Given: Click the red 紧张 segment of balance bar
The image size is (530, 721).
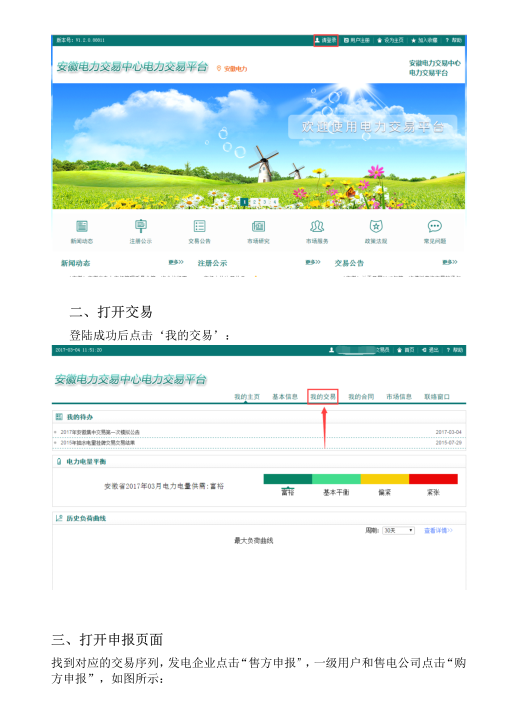Looking at the screenshot, I should point(433,479).
